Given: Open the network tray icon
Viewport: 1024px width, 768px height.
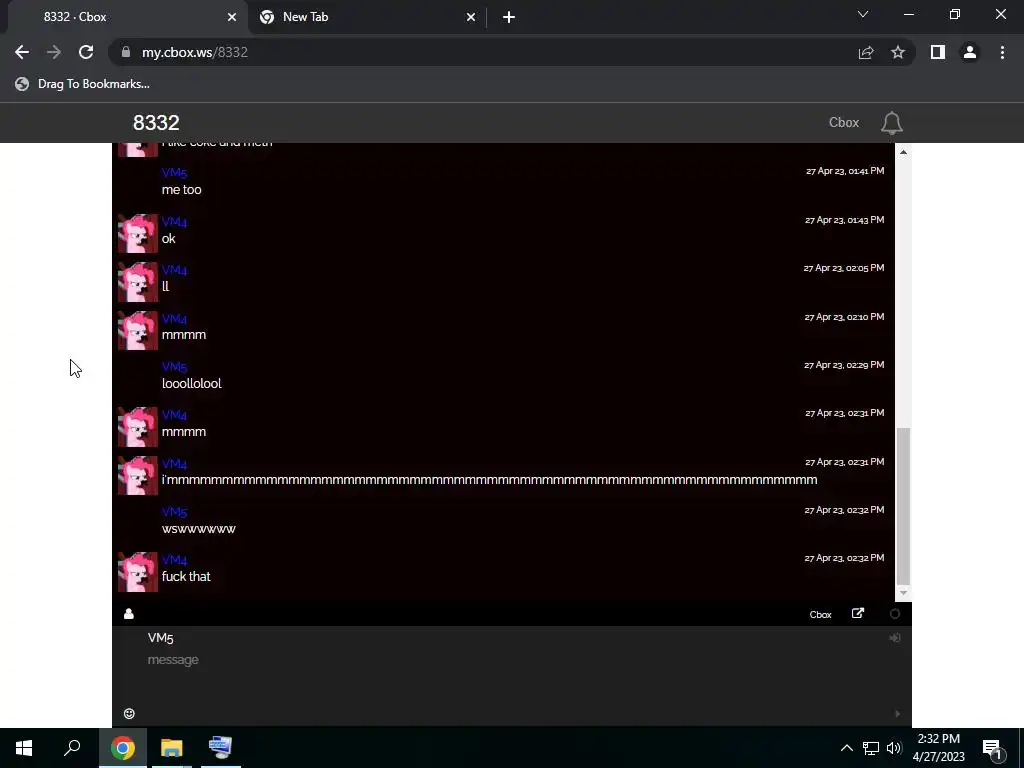Looking at the screenshot, I should click(871, 748).
